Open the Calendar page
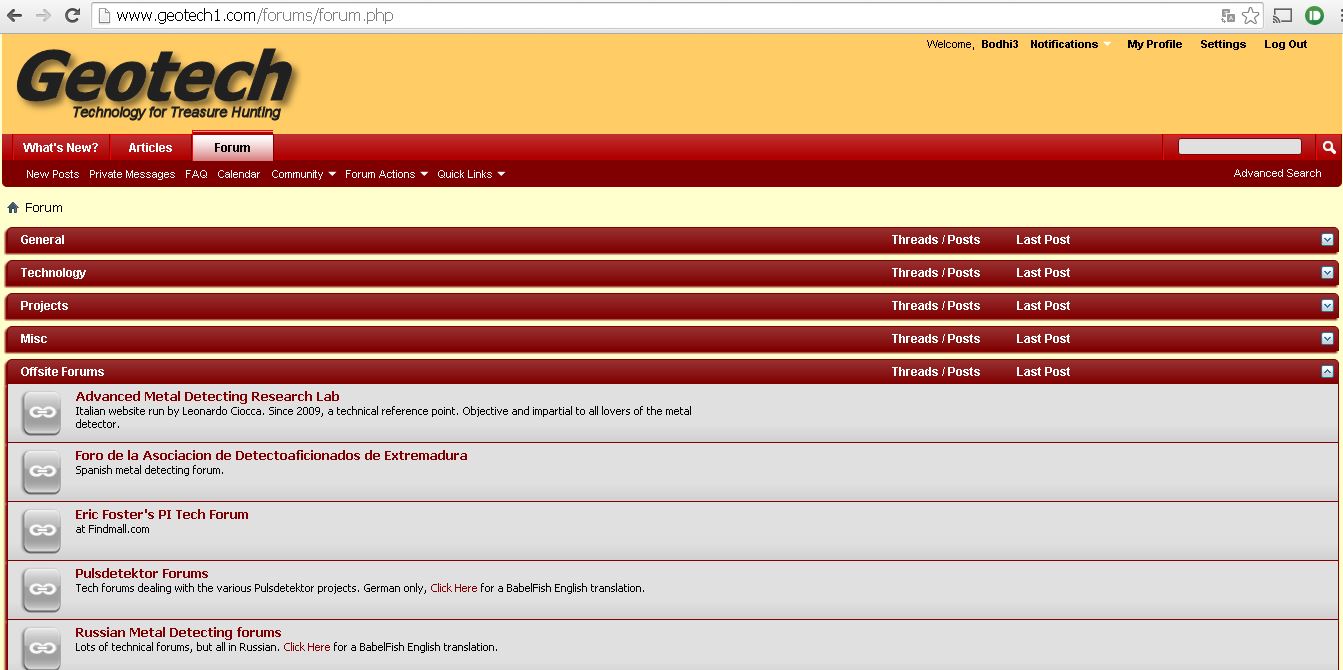 (239, 174)
